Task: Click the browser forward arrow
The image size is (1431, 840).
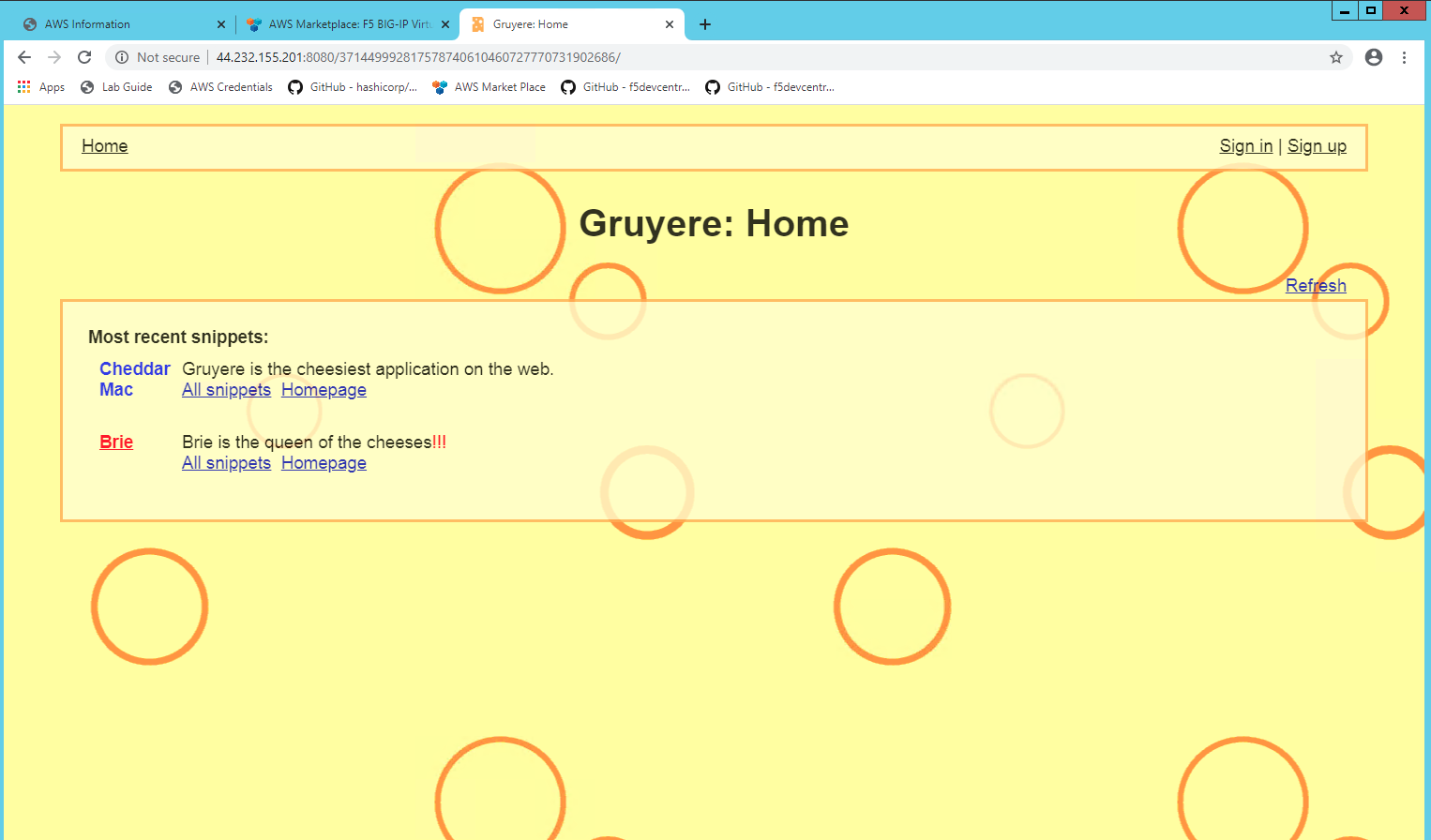Action: (x=54, y=57)
